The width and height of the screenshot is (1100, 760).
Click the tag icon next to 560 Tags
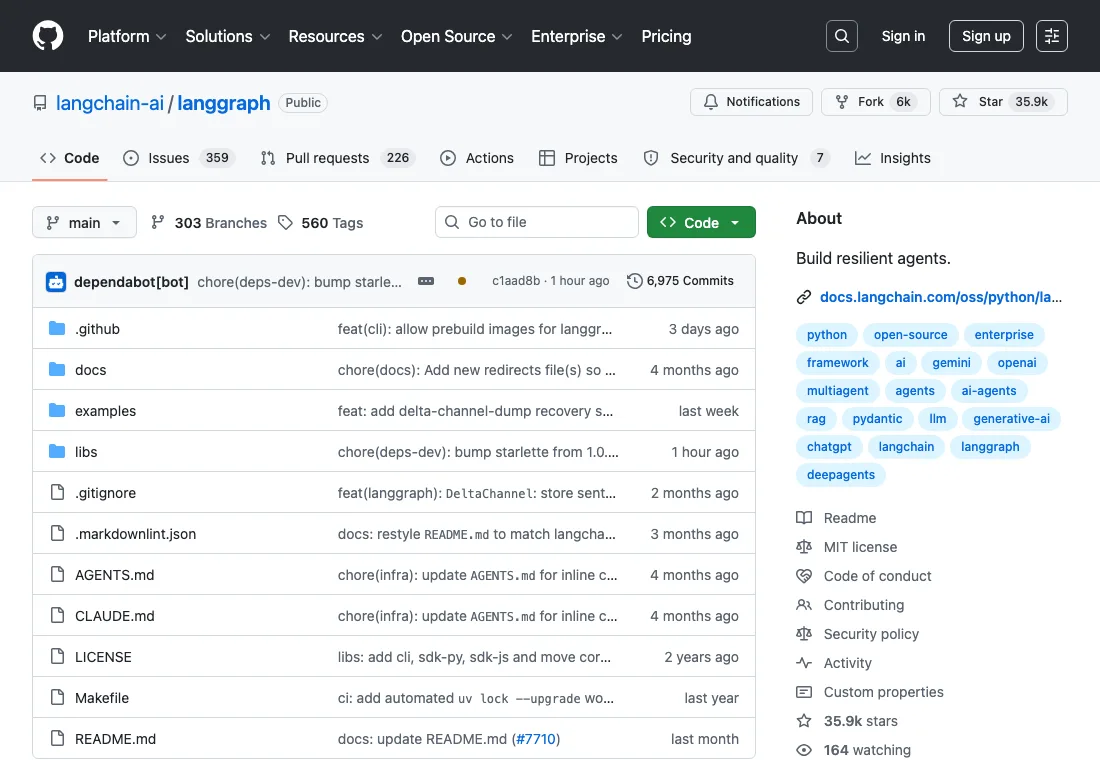coord(285,222)
